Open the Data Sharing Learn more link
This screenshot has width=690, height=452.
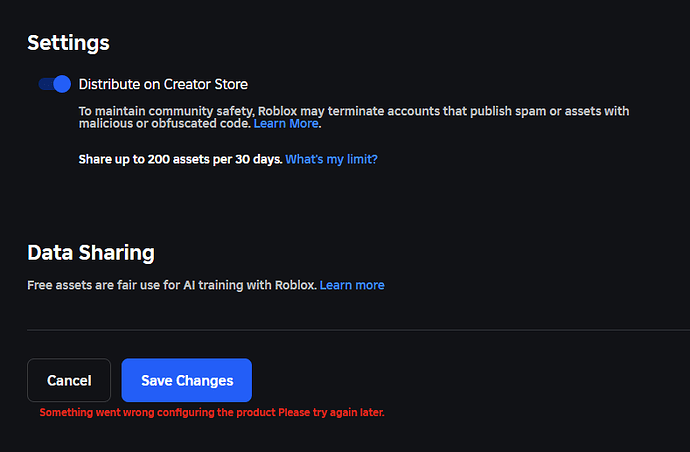(352, 285)
